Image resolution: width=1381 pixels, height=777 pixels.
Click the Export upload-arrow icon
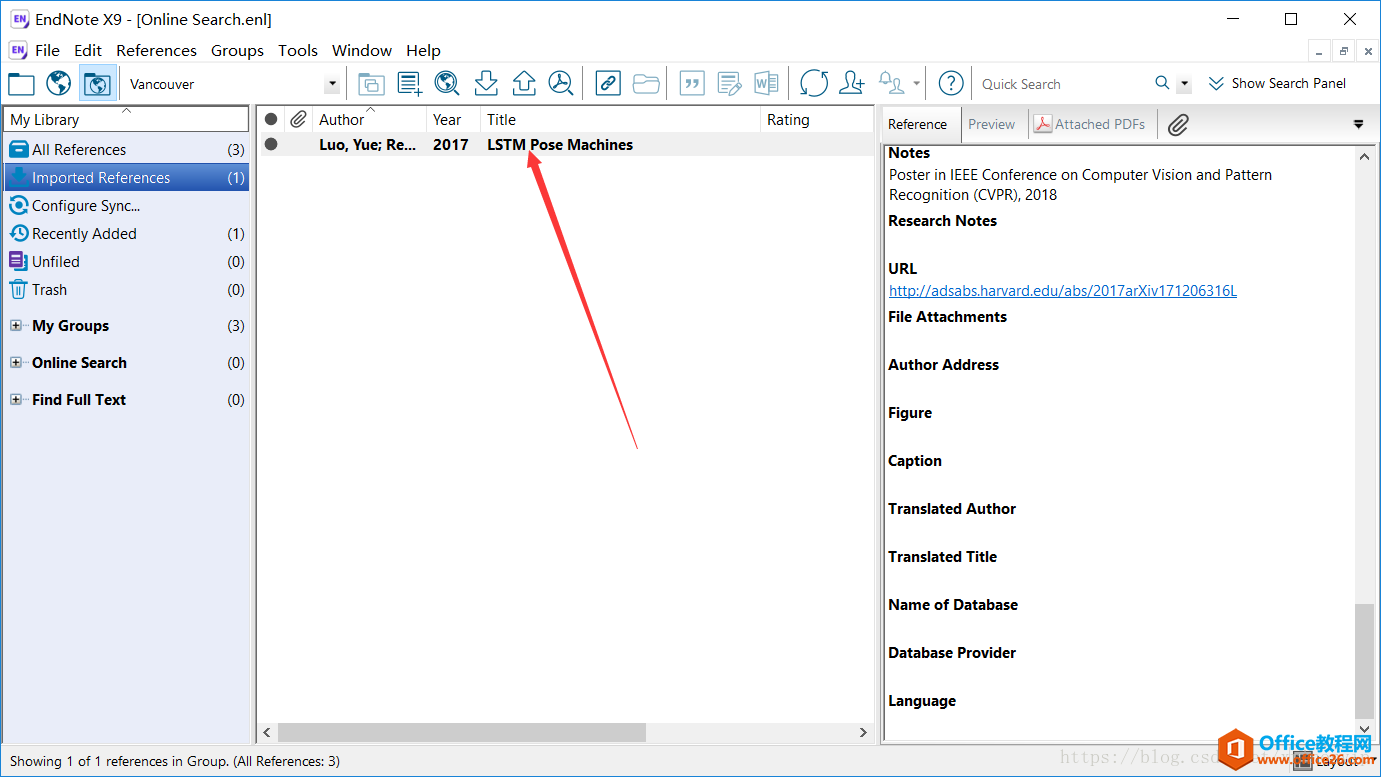click(524, 84)
